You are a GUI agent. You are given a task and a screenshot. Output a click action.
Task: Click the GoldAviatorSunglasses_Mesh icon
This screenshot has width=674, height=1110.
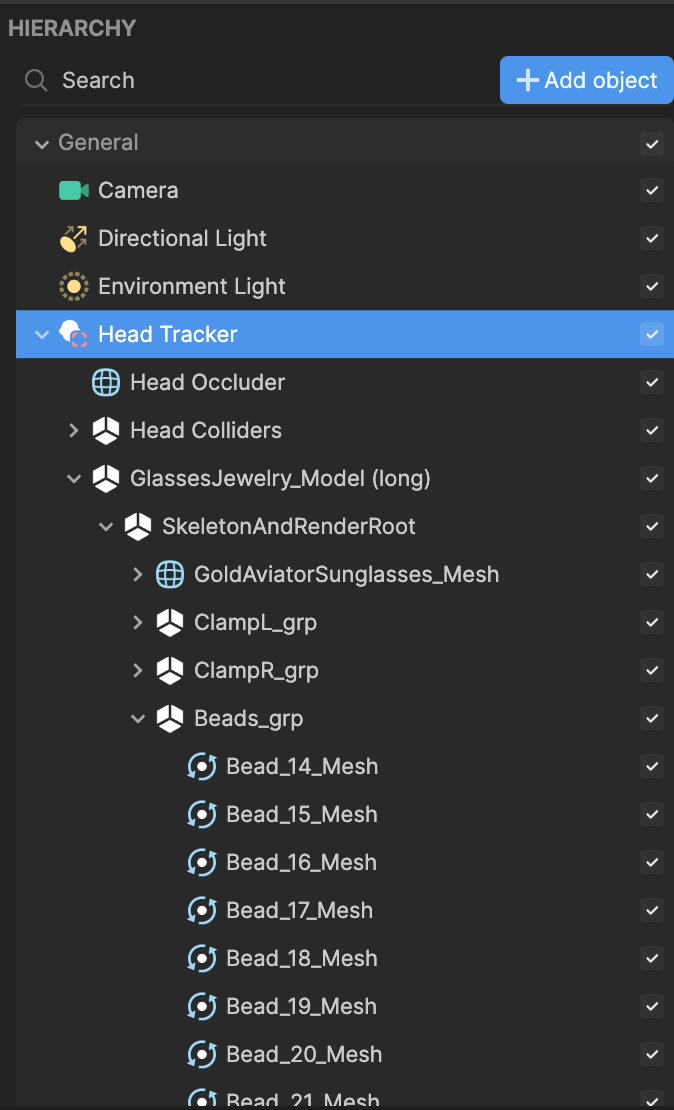(170, 574)
